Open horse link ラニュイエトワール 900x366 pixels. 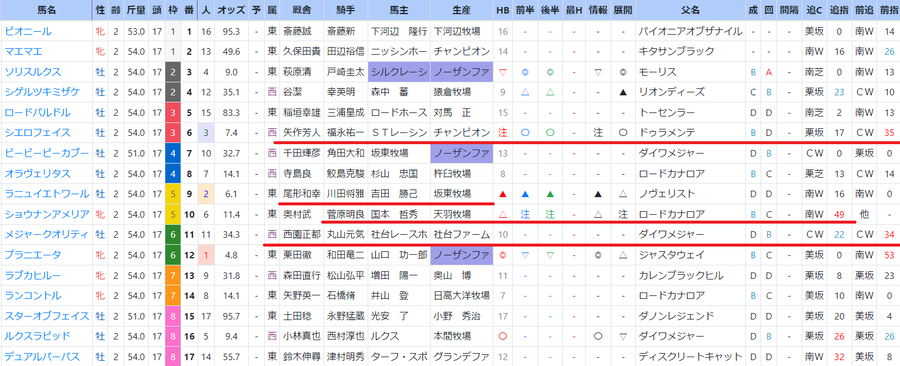[x=47, y=194]
